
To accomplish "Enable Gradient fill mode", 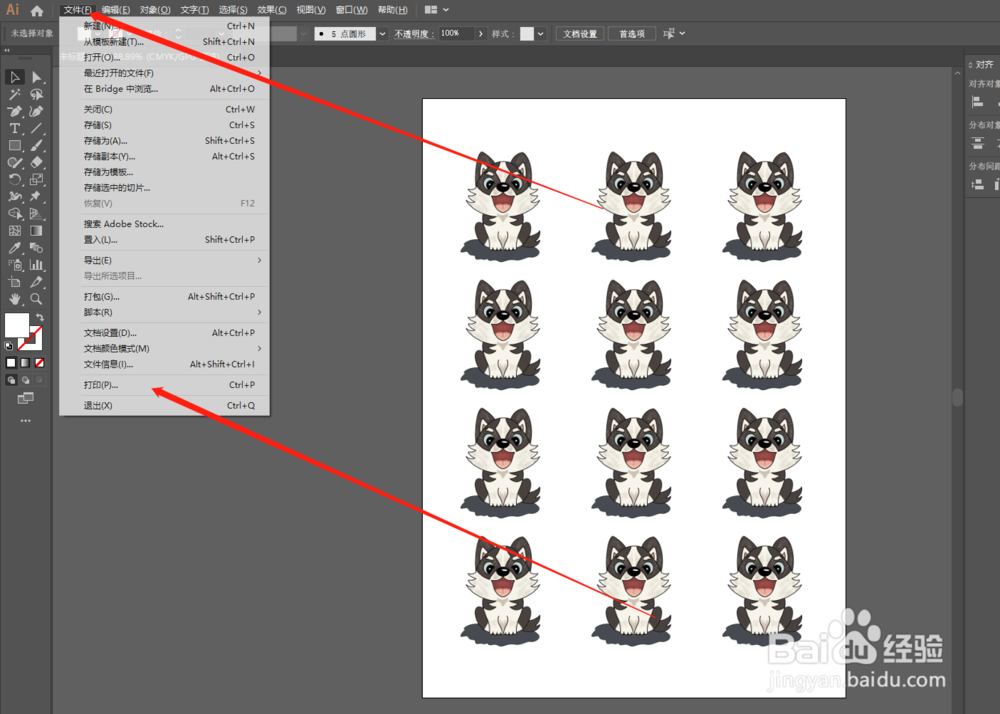I will coord(25,363).
